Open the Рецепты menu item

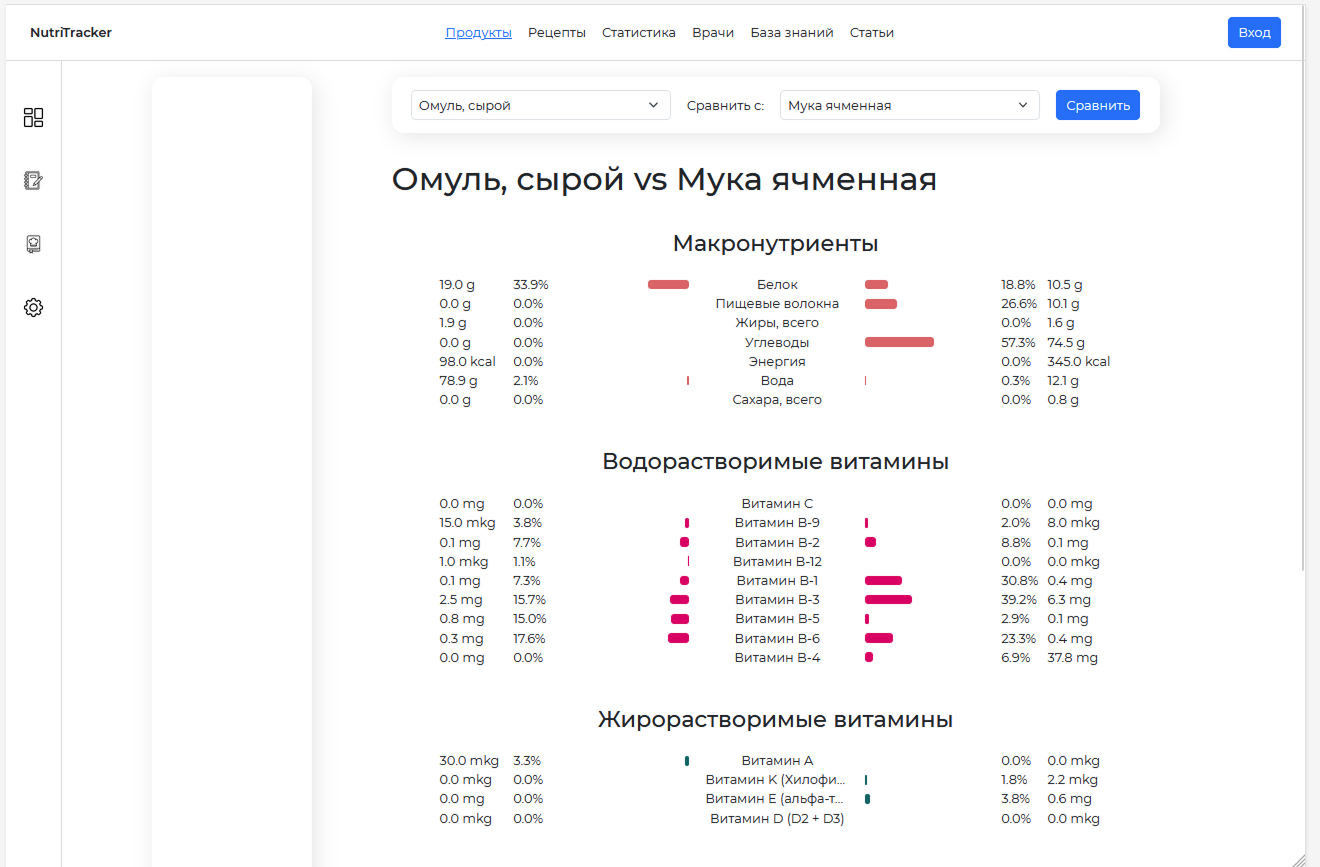557,32
